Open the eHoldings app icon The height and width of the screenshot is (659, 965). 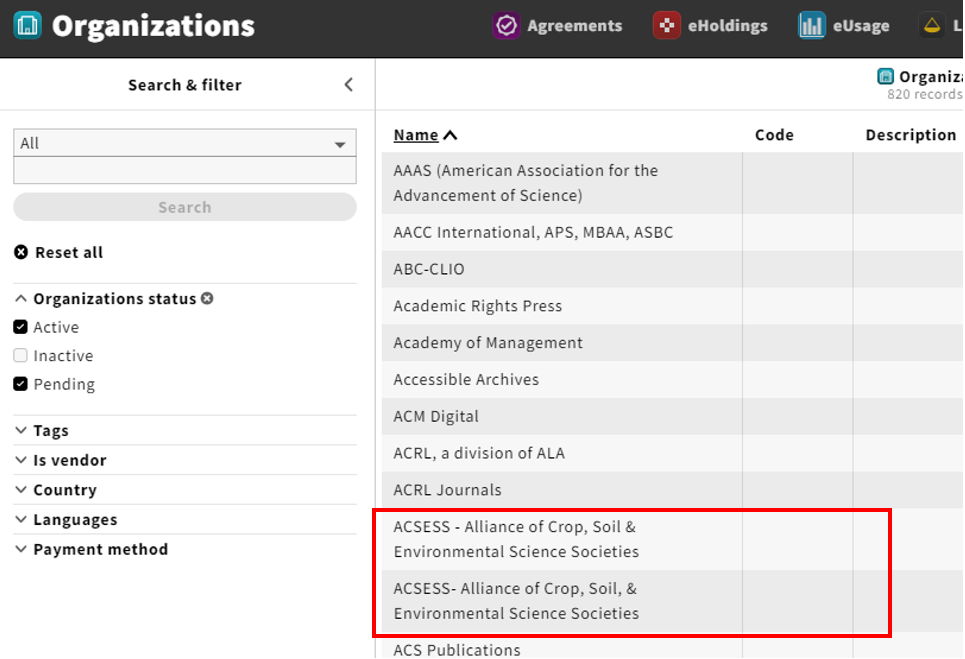667,25
